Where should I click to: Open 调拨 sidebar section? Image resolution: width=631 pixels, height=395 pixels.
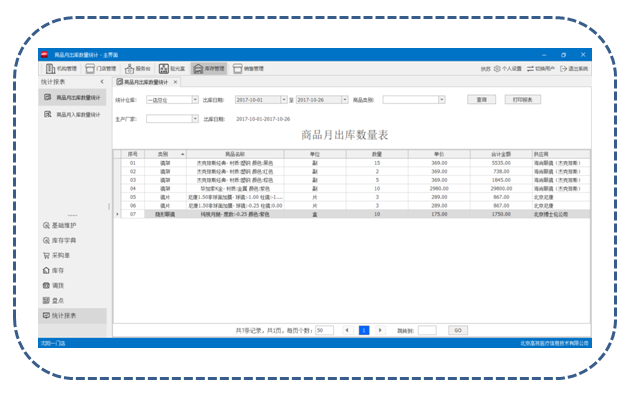coord(54,286)
